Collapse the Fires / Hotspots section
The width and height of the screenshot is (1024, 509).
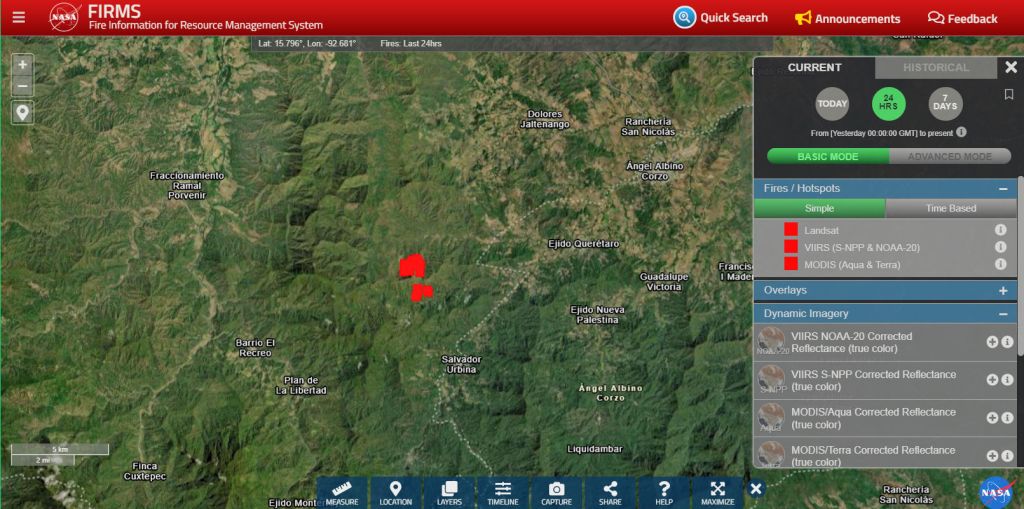pos(1002,188)
